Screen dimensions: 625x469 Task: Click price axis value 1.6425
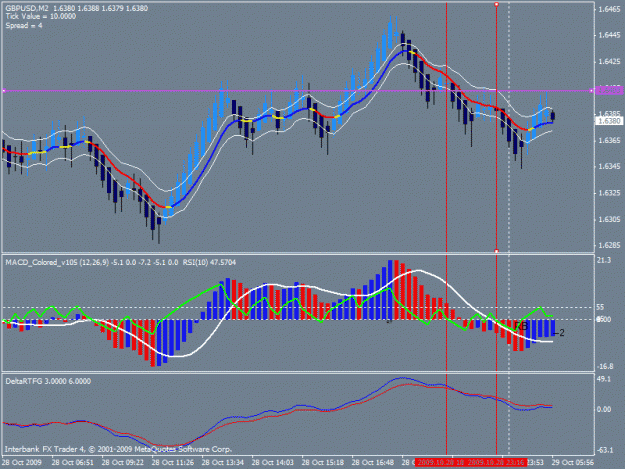(609, 62)
